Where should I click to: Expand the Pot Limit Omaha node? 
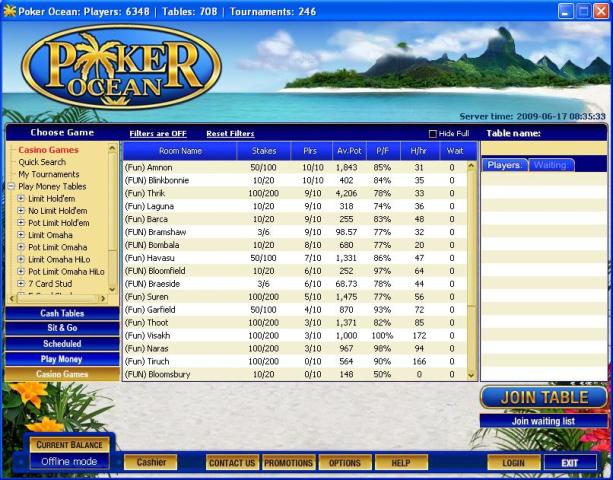click(x=21, y=247)
